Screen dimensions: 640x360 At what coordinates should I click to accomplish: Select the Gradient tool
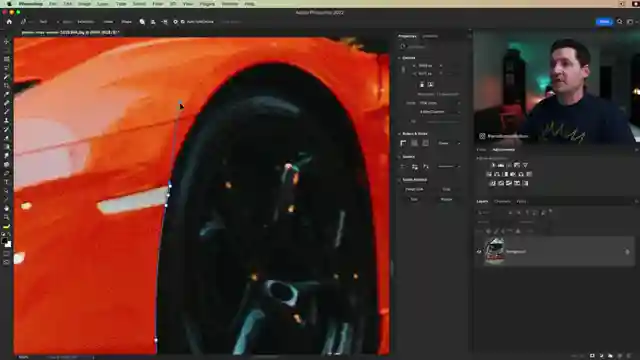point(7,147)
